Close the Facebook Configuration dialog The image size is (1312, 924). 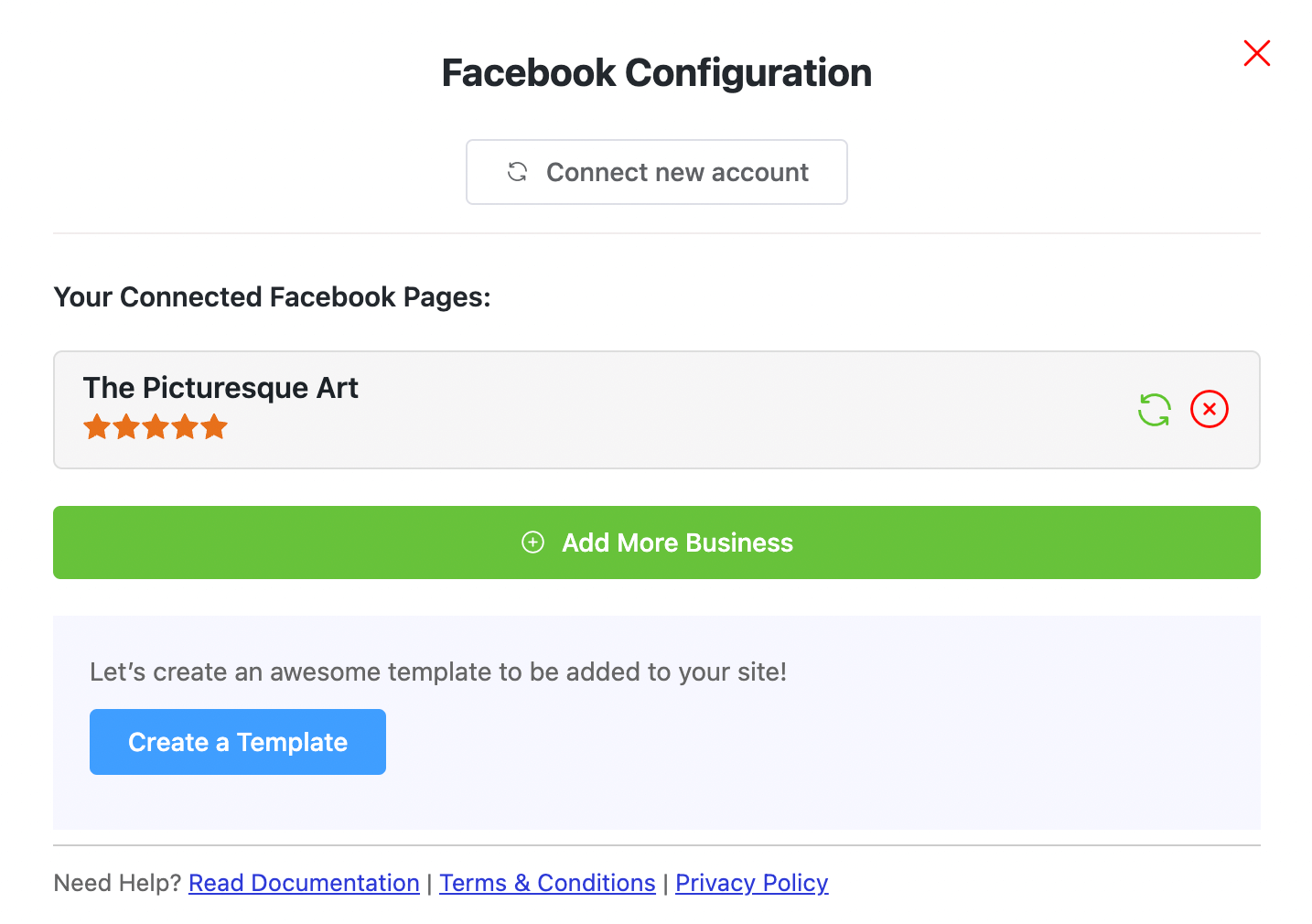click(1256, 53)
